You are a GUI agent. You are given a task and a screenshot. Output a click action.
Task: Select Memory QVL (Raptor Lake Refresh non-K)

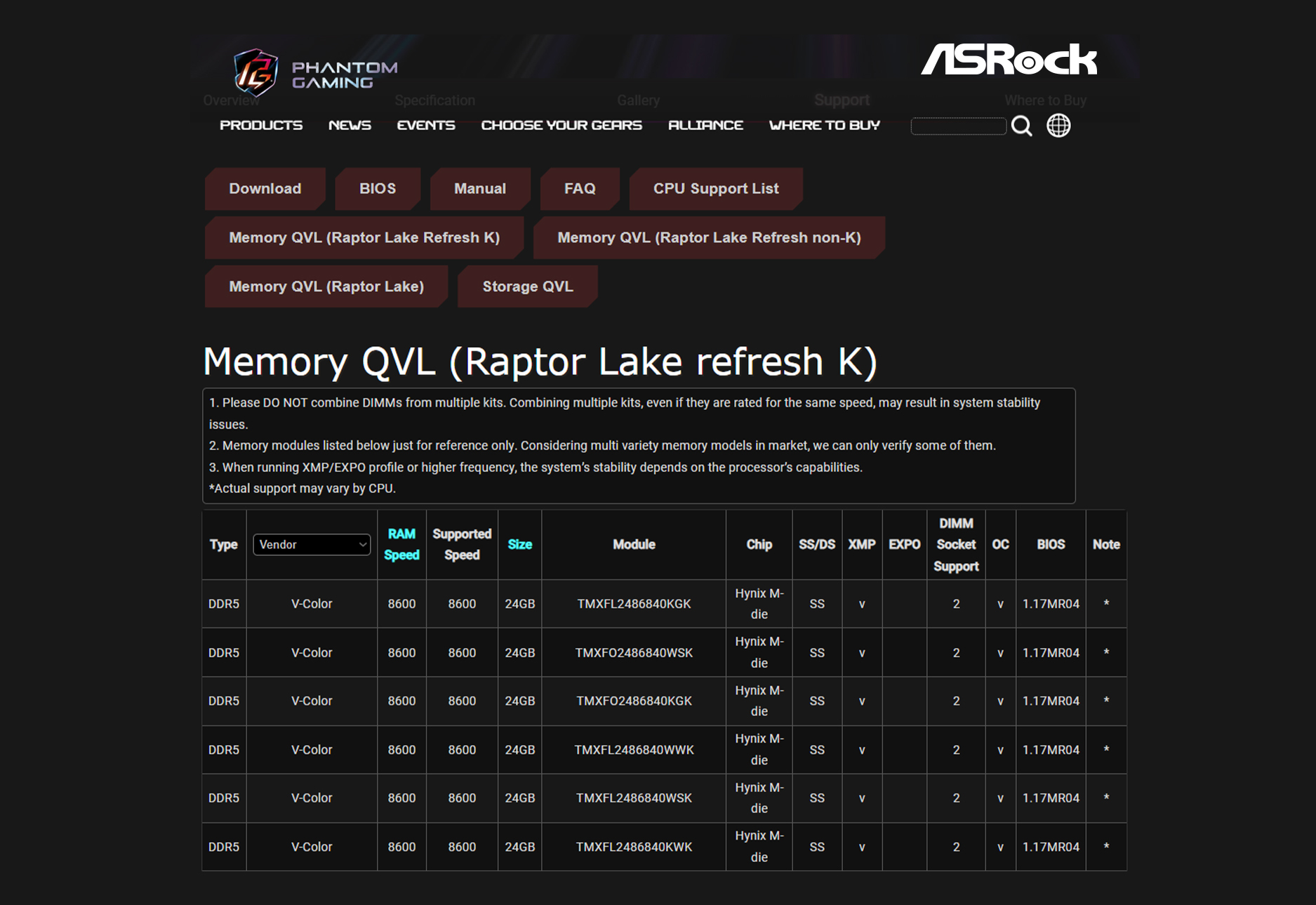(x=709, y=238)
